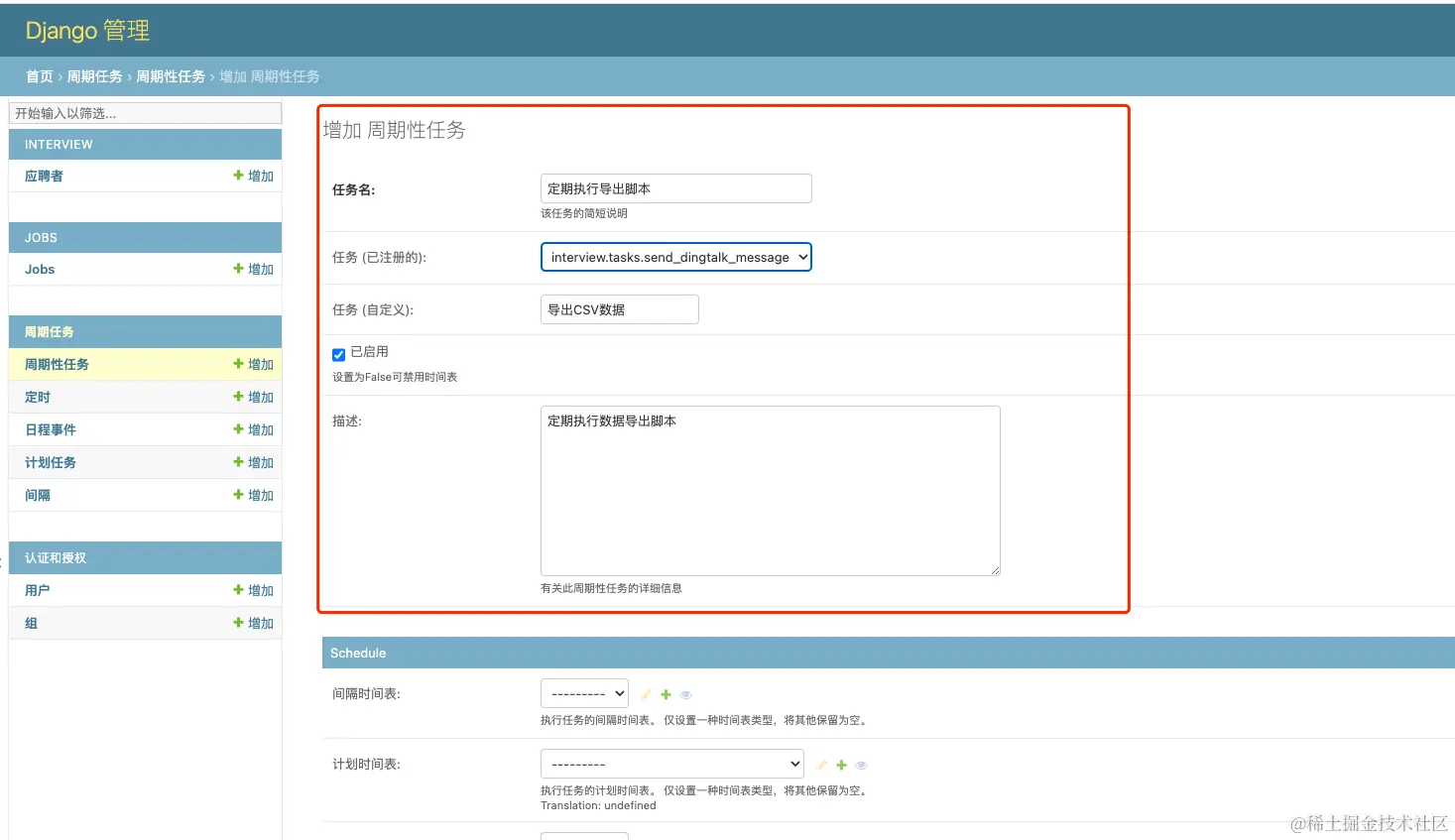Open 日程事件 in the sidebar
1455x840 pixels.
[51, 429]
